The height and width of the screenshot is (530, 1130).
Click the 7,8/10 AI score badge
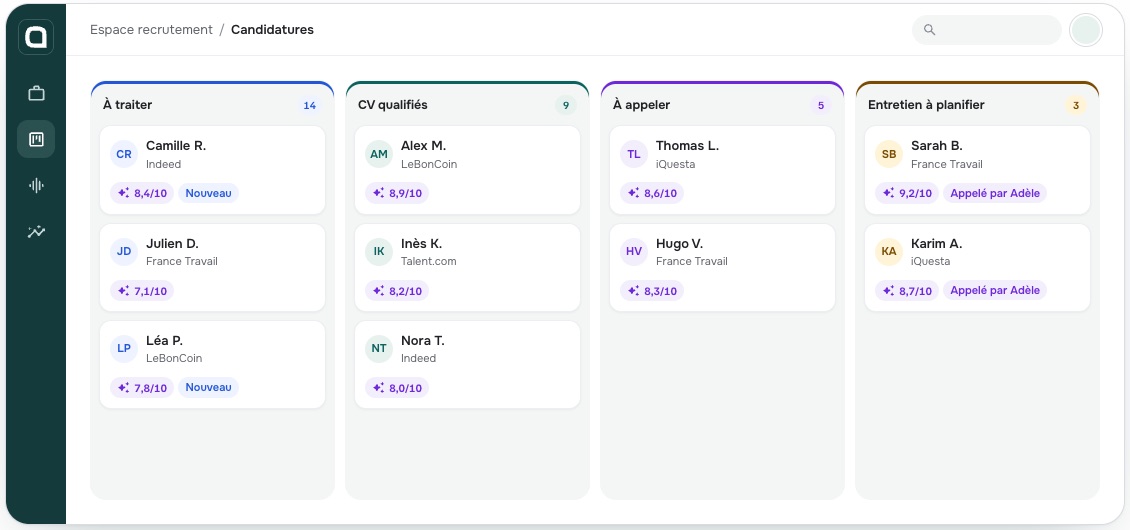(x=142, y=388)
